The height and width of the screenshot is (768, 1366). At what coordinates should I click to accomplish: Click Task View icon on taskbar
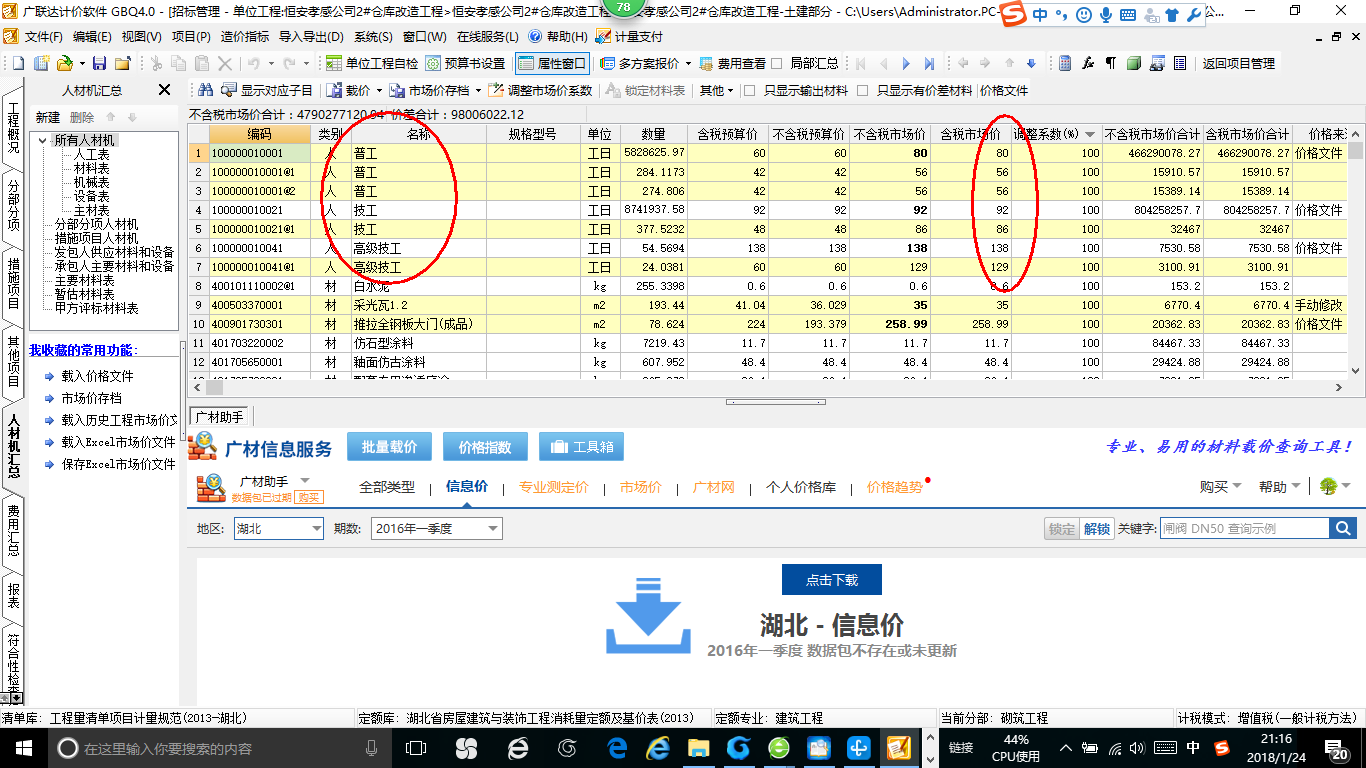(x=415, y=747)
